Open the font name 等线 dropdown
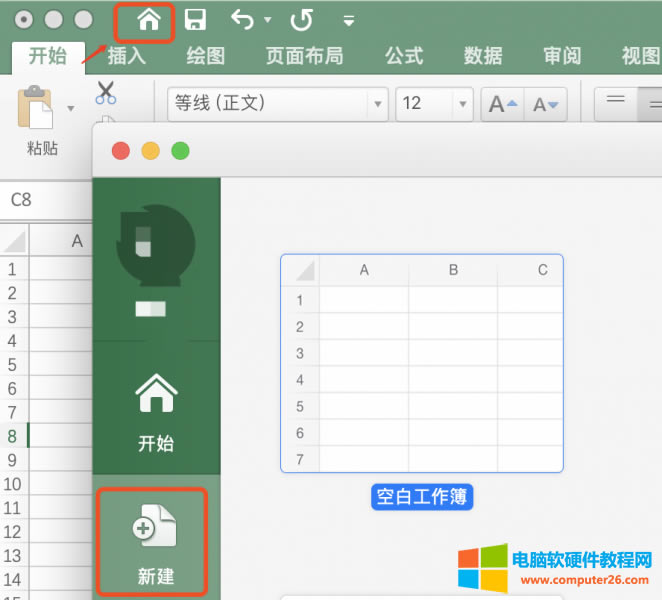The image size is (662, 600). point(378,104)
